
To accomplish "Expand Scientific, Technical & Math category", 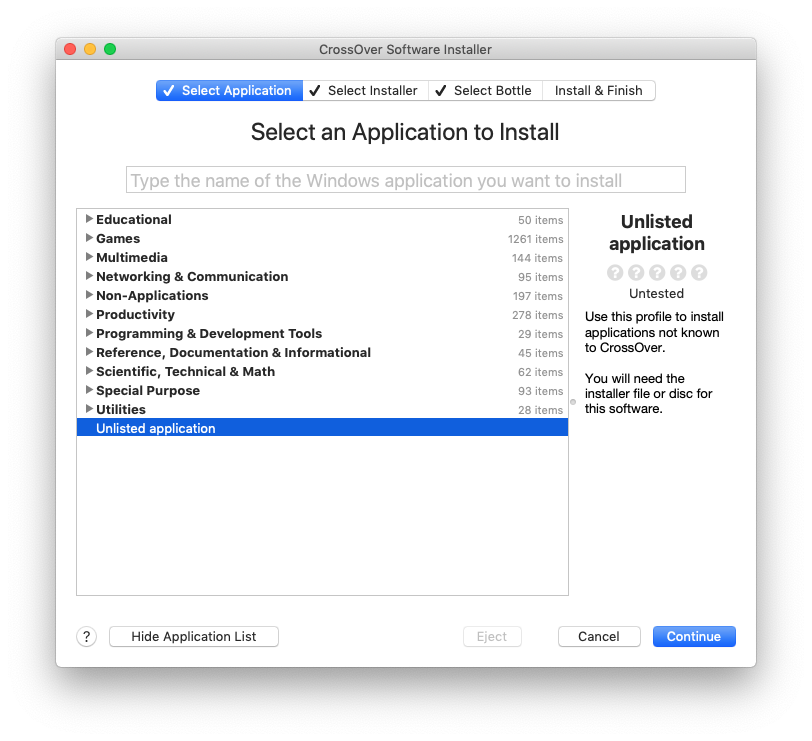I will 90,371.
